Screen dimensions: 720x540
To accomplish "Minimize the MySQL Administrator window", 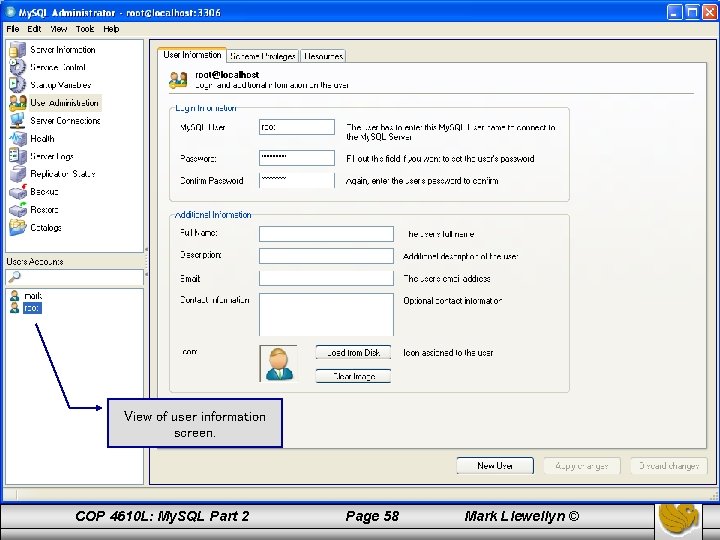I will (x=674, y=12).
